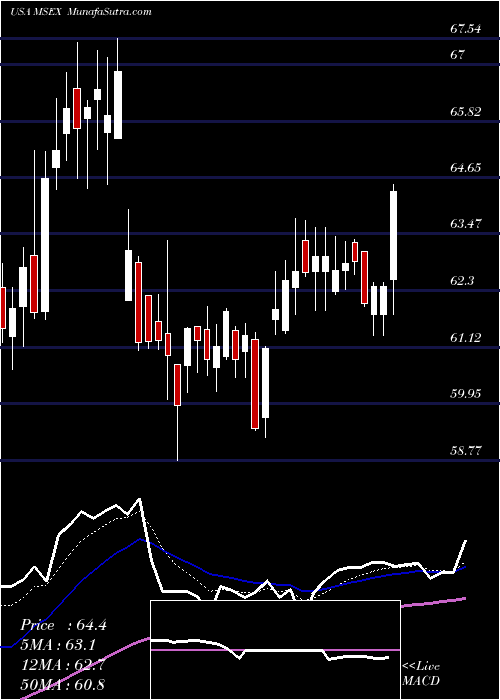This screenshot has height=700, width=500.
Task: Click the <<Live MACD label
Action: [x=421, y=674]
